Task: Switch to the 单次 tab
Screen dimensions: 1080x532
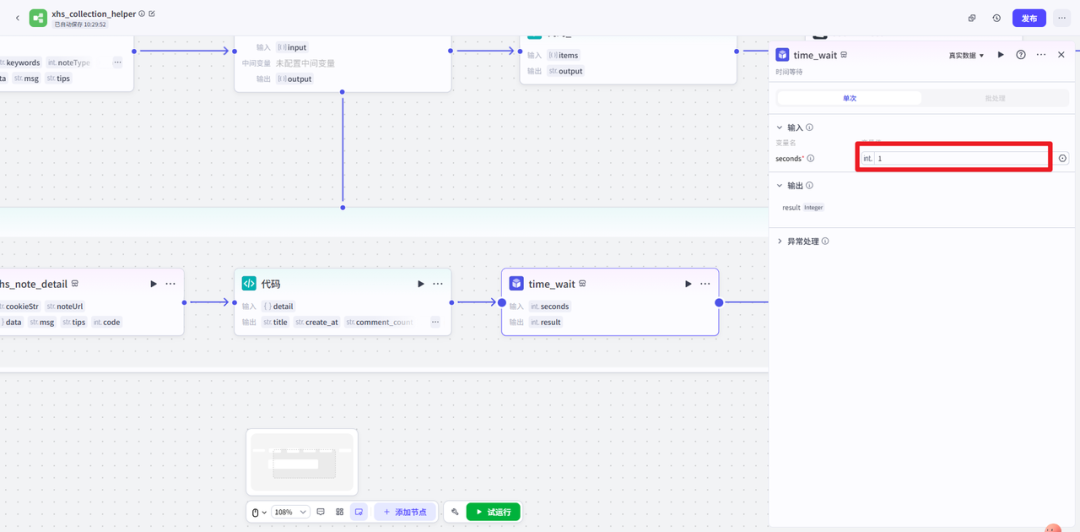Action: (x=849, y=98)
